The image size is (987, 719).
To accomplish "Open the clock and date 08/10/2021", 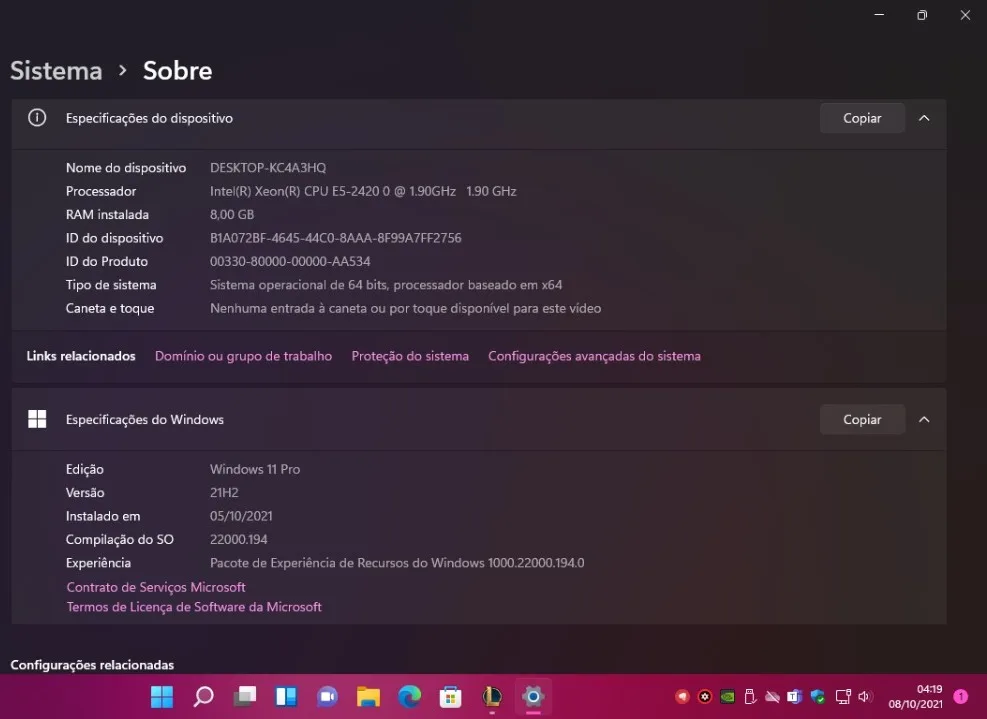I will pyautogui.click(x=915, y=696).
